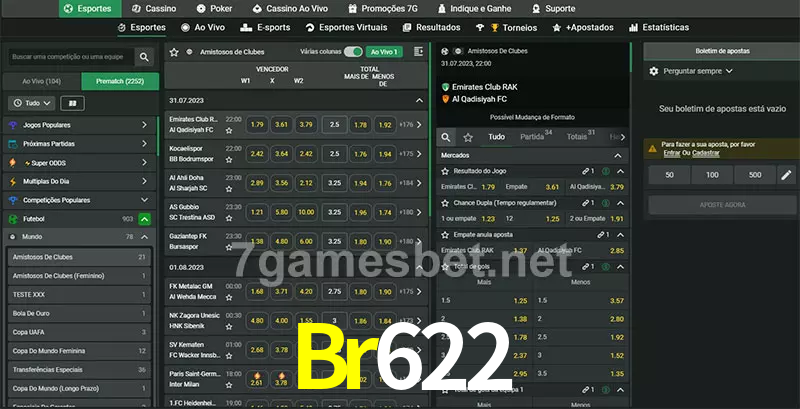Select Amistosos De Clubes (Feminino) competition

[79, 276]
